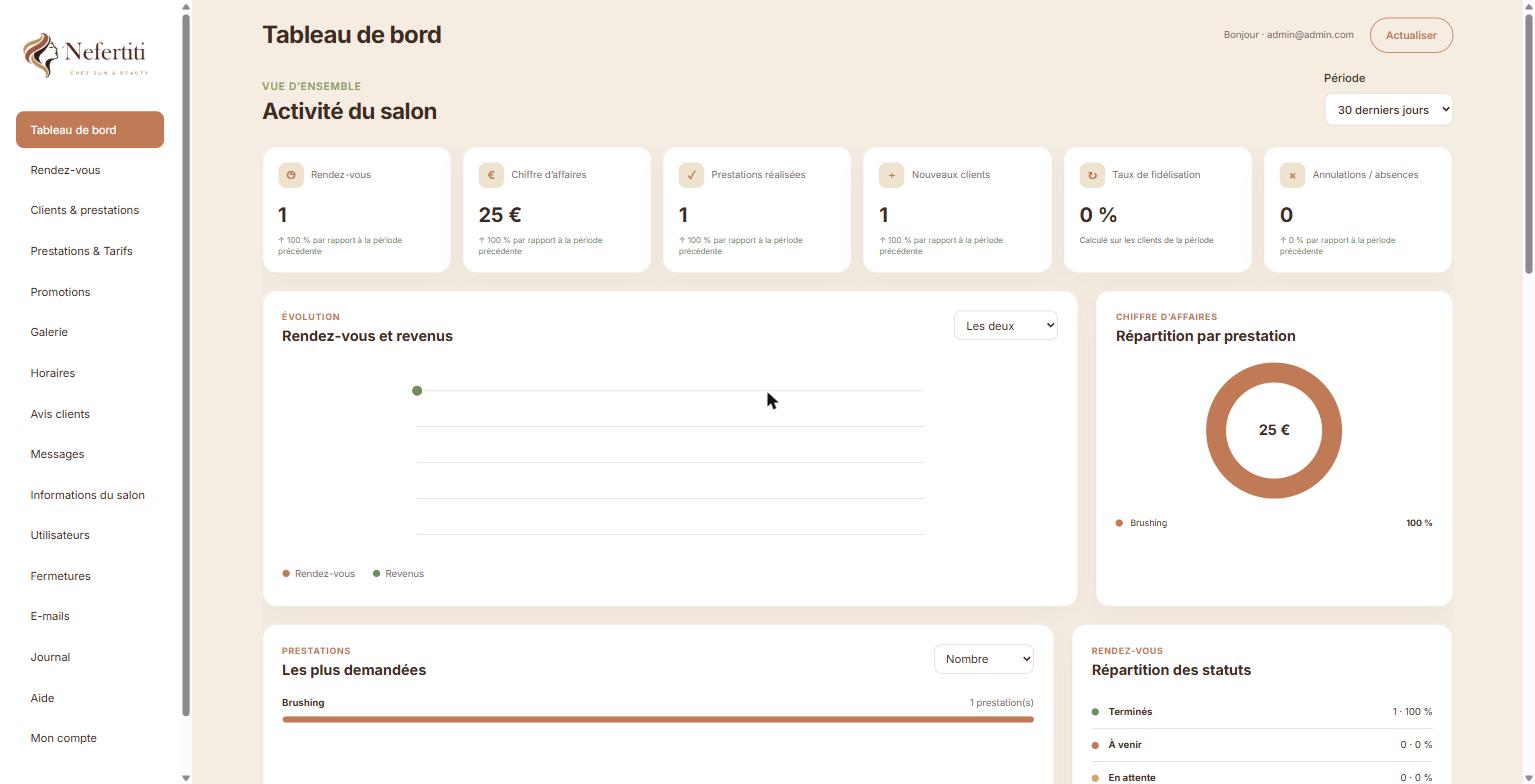The height and width of the screenshot is (784, 1535).
Task: Click the refresh icon on Taux de fidélisation card
Action: point(1092,175)
